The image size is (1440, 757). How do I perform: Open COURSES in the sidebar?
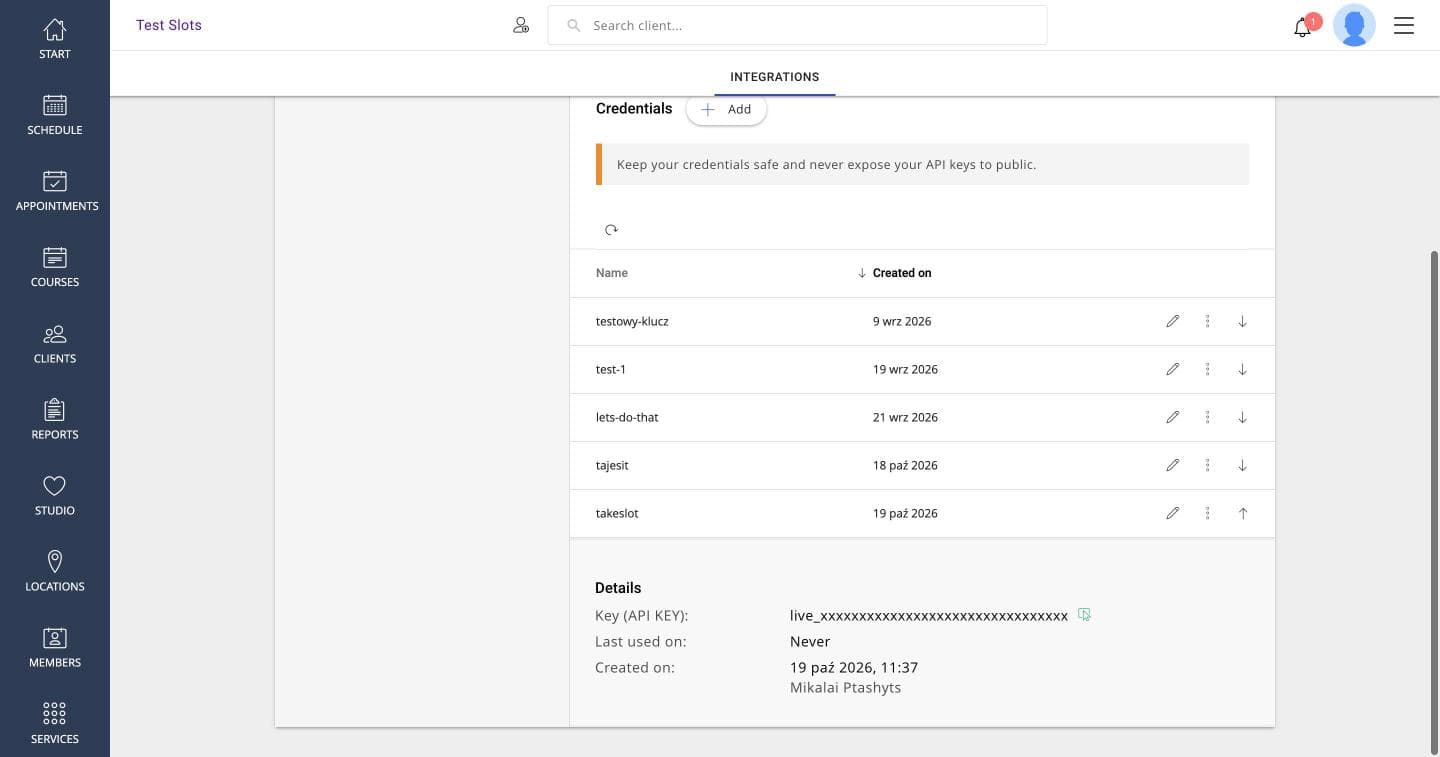tap(55, 267)
